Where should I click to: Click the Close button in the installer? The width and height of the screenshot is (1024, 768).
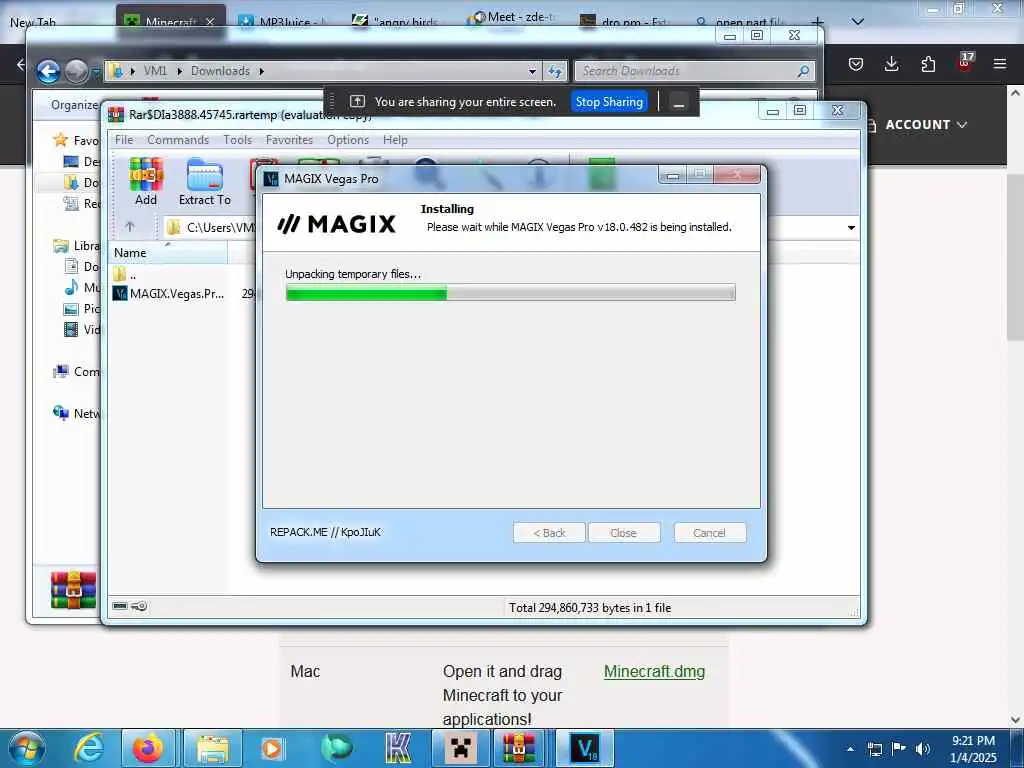(x=624, y=533)
